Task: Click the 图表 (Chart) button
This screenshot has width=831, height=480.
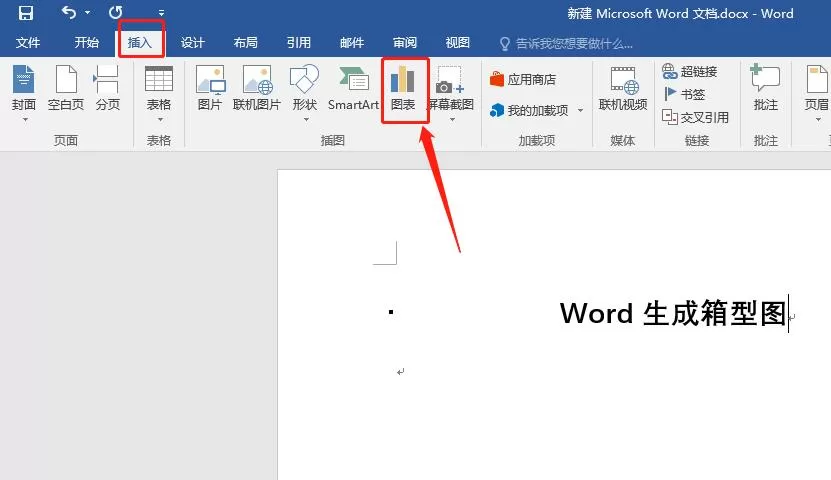Action: pyautogui.click(x=403, y=88)
